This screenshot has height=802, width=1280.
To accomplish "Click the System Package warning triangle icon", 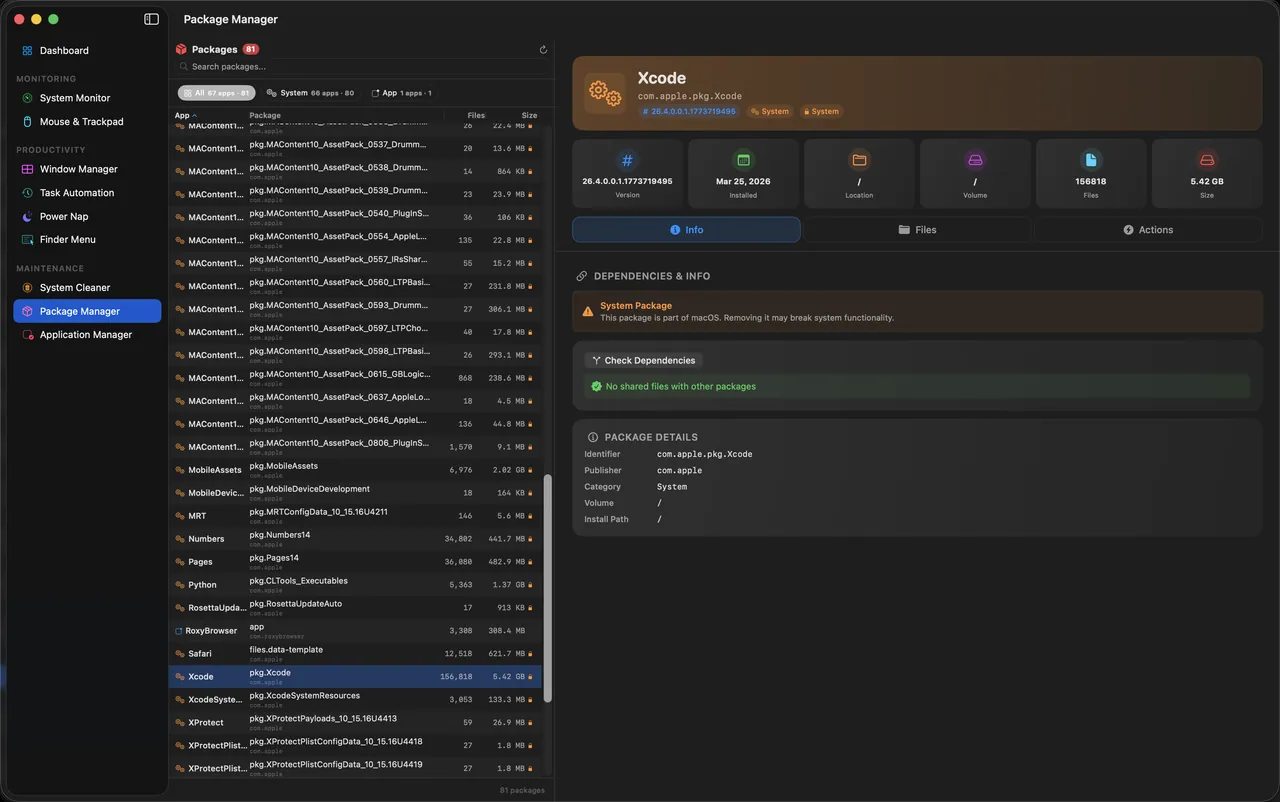I will click(x=588, y=312).
